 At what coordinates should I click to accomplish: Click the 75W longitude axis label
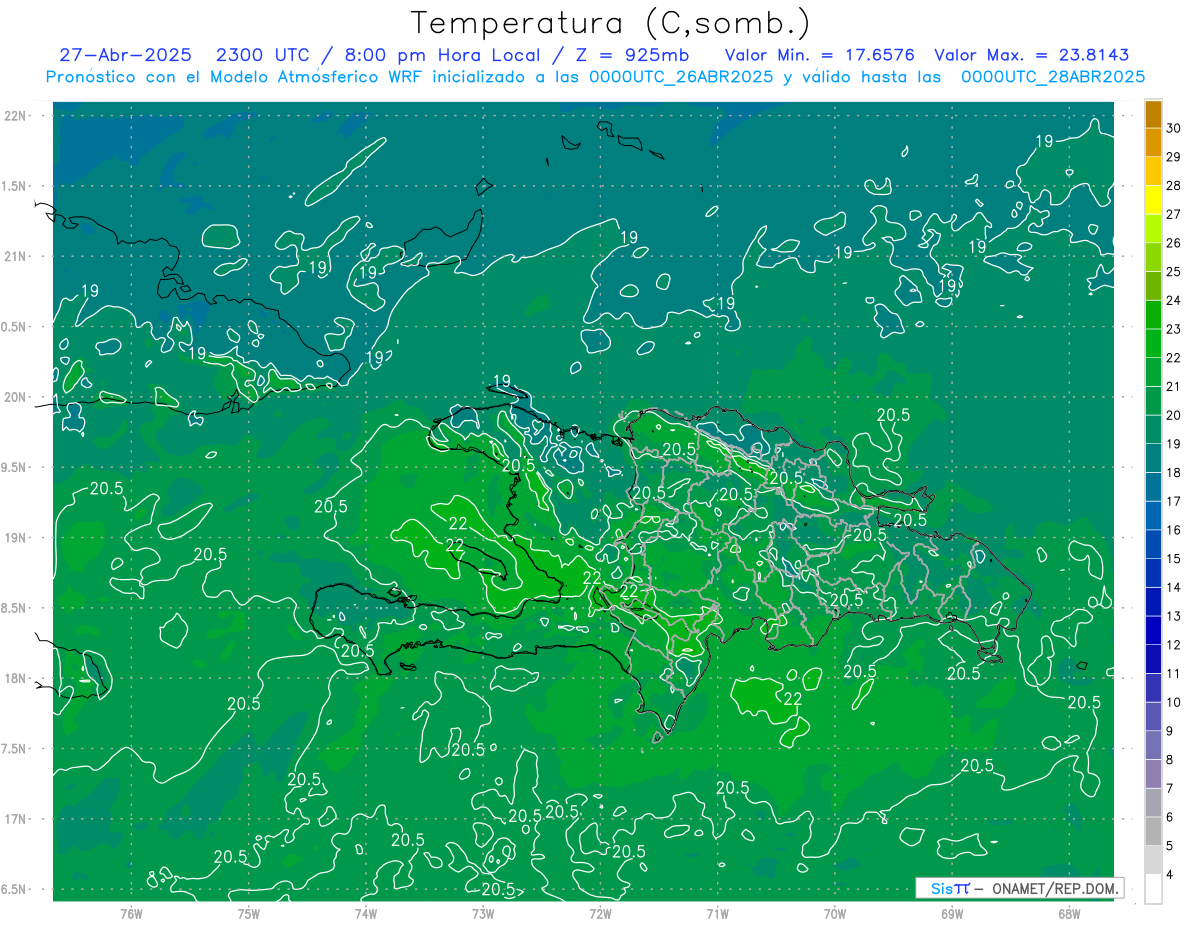pos(249,914)
